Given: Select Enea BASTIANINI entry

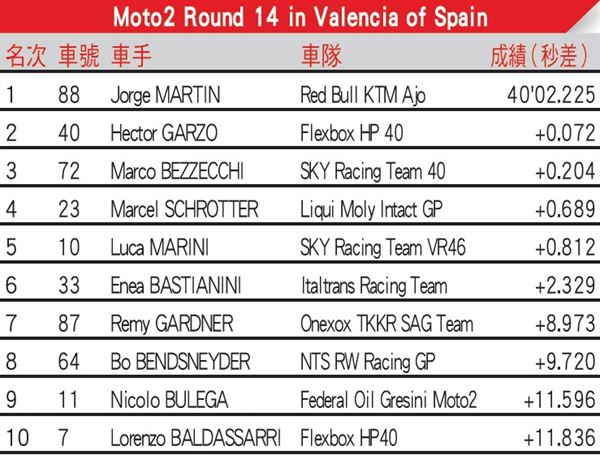Looking at the screenshot, I should pyautogui.click(x=176, y=285).
